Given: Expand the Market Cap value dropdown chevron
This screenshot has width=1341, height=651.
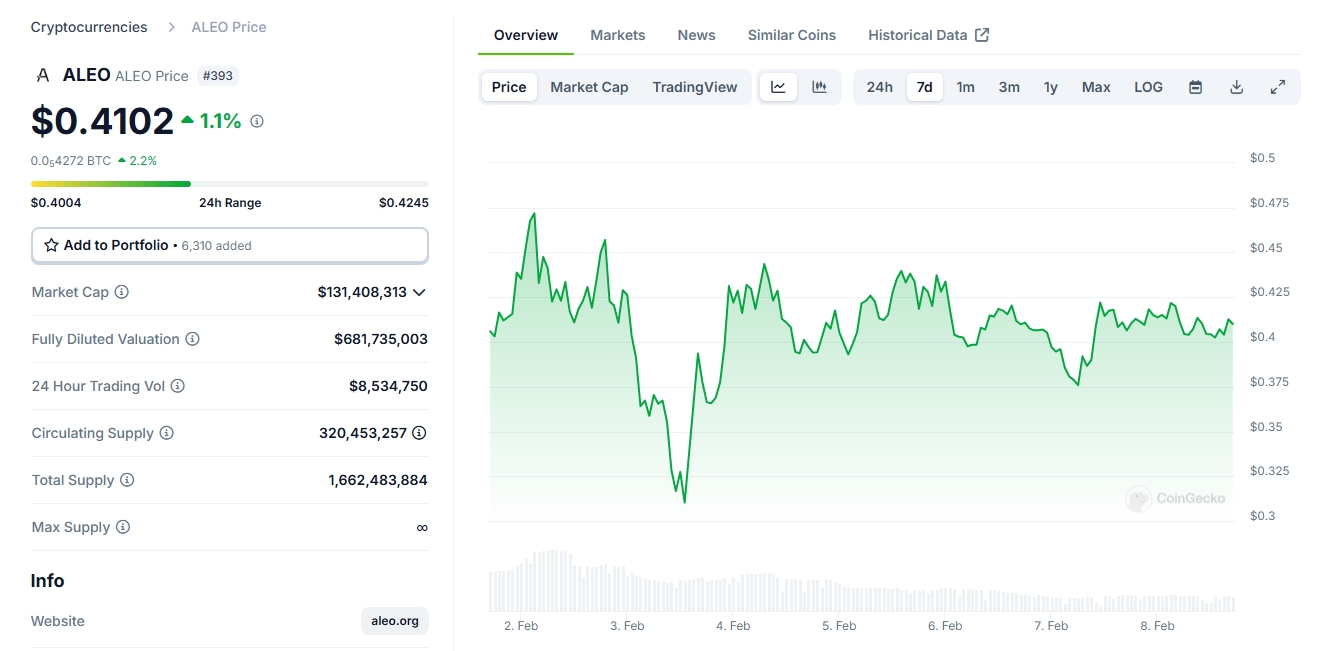Looking at the screenshot, I should click(419, 292).
